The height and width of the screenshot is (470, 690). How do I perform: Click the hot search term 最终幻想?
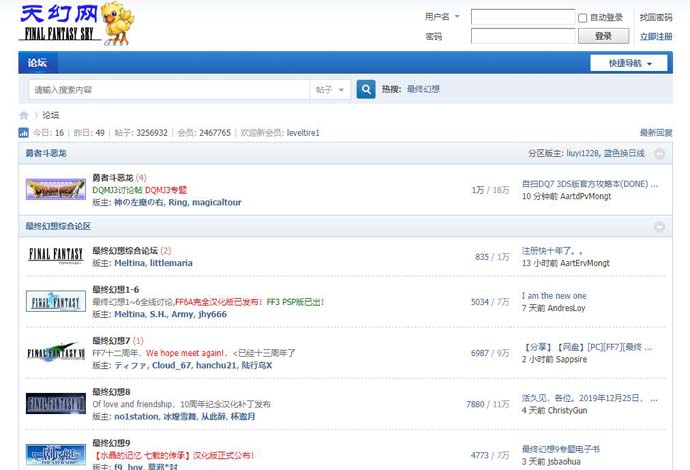(x=423, y=89)
